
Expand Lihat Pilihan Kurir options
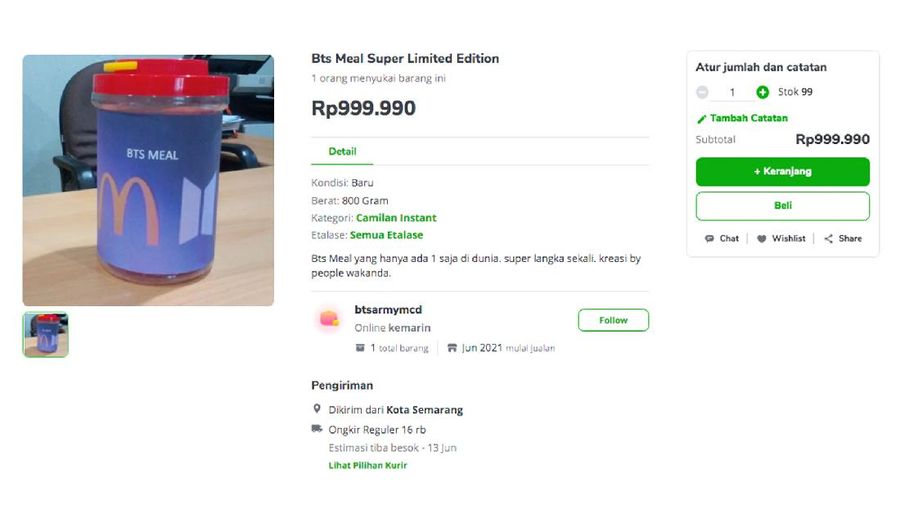(x=367, y=465)
